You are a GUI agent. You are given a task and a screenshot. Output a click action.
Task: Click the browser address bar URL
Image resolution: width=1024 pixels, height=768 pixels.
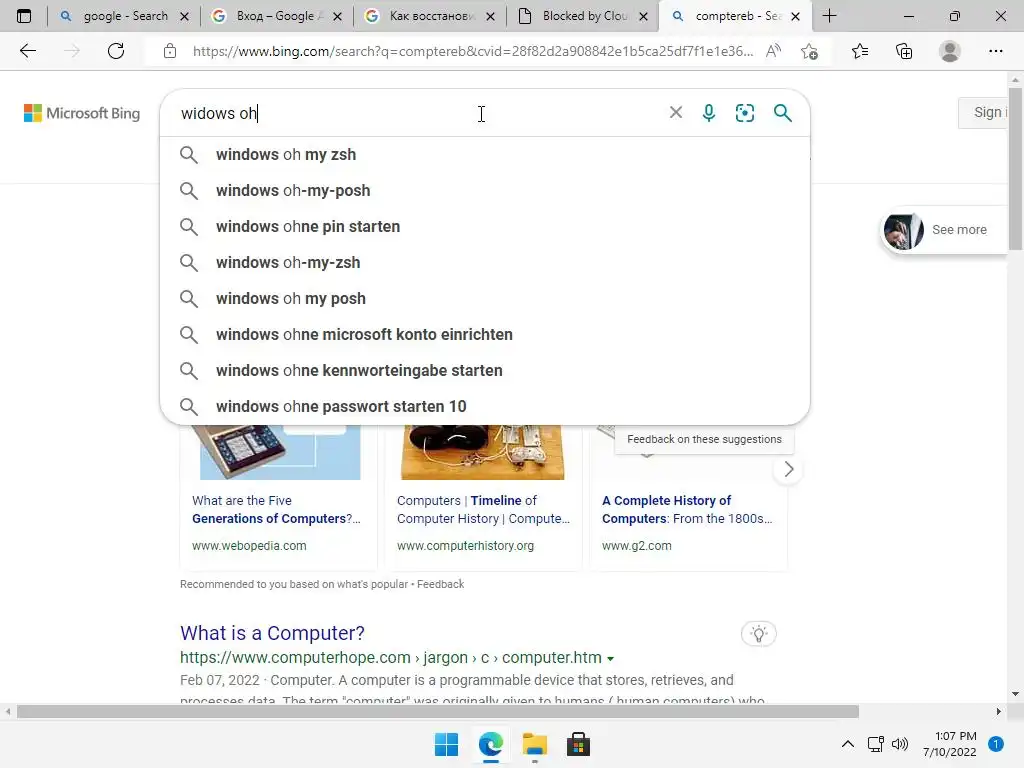click(x=473, y=51)
